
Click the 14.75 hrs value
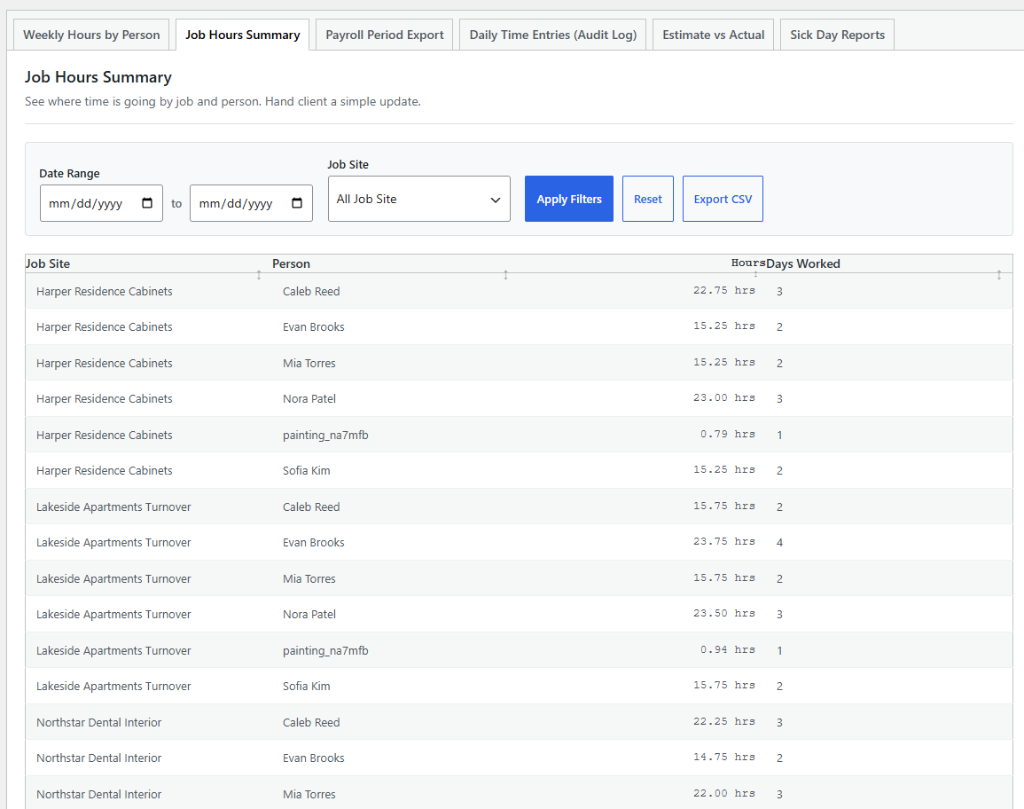pos(724,757)
